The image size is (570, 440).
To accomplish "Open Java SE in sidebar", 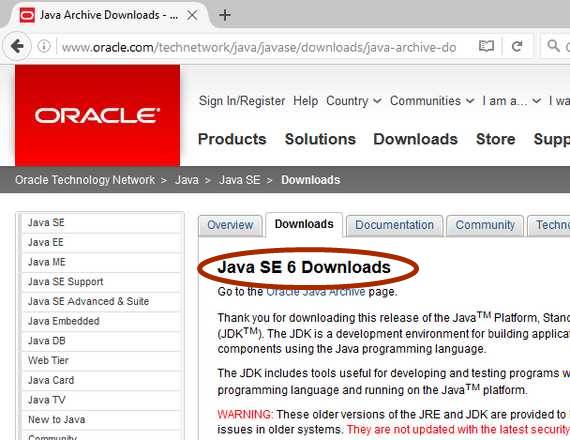I will point(101,223).
